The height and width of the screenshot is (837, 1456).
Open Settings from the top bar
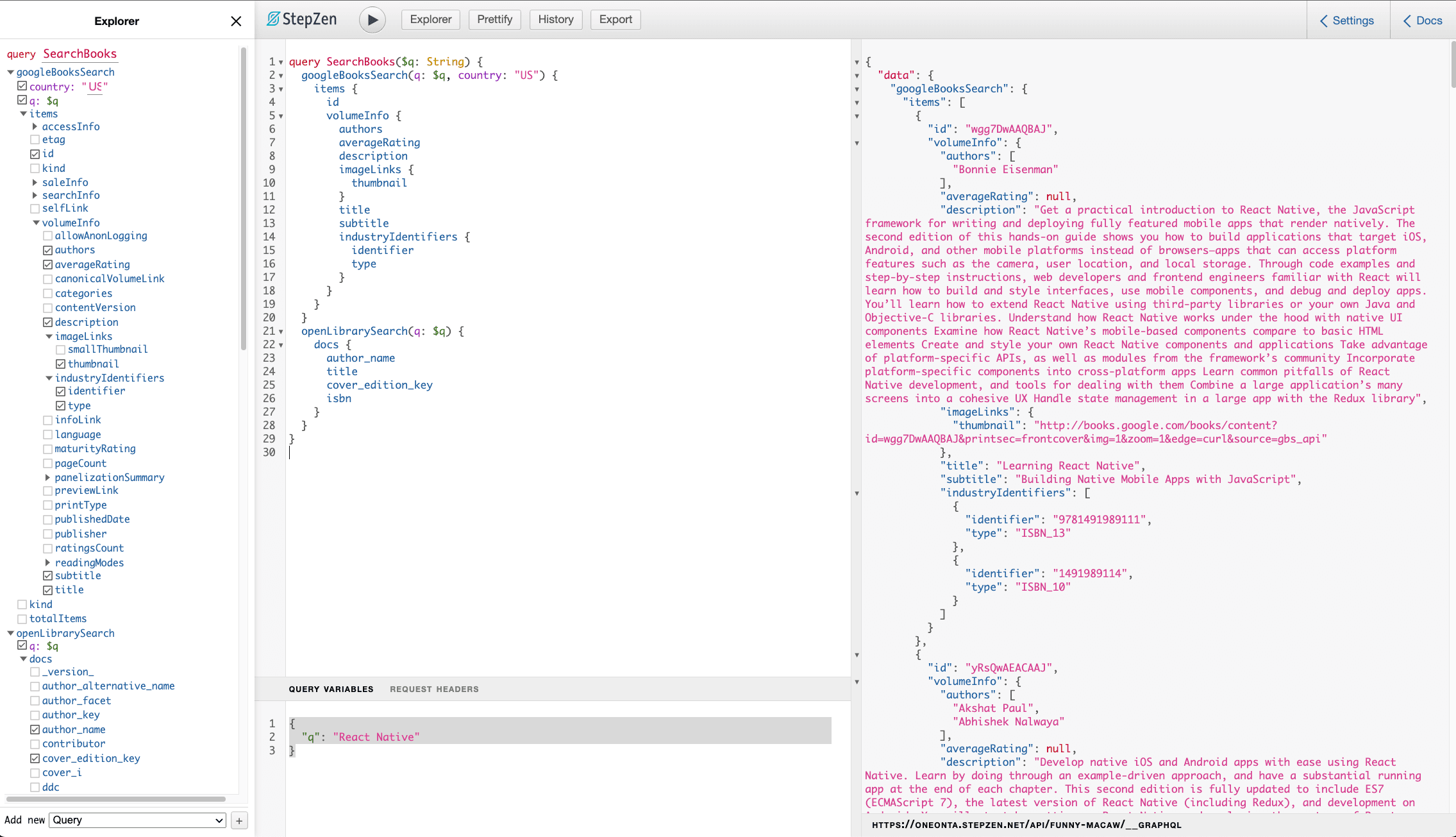(x=1347, y=20)
